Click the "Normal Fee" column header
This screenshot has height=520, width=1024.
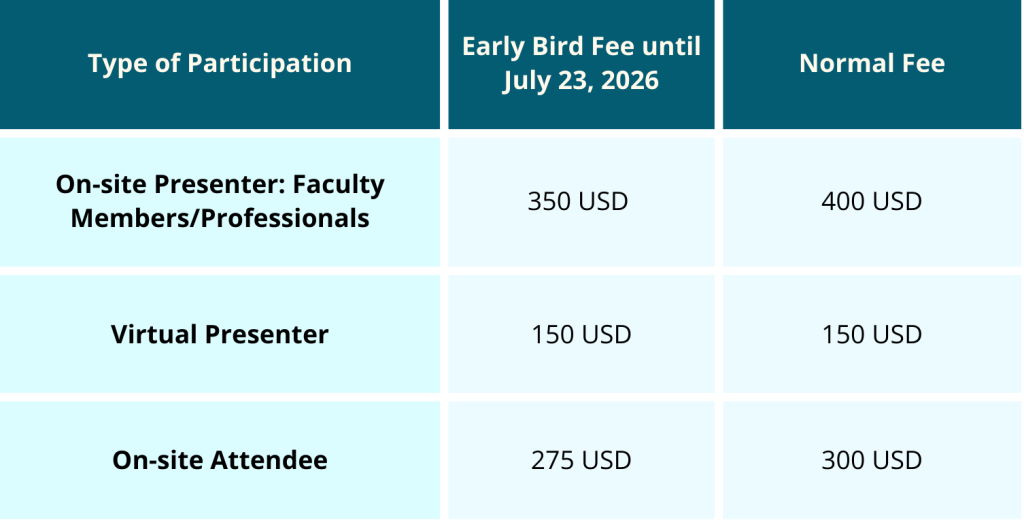tap(872, 64)
